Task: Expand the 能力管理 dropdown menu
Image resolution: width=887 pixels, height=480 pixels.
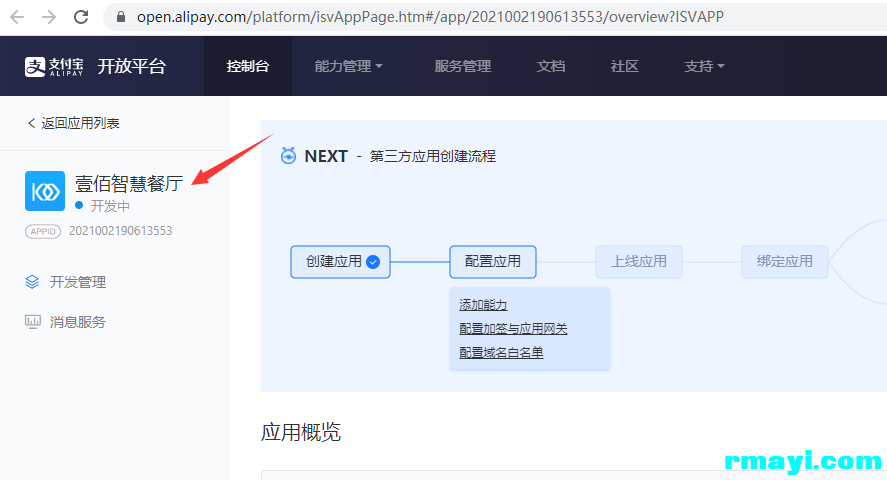Action: click(x=348, y=66)
